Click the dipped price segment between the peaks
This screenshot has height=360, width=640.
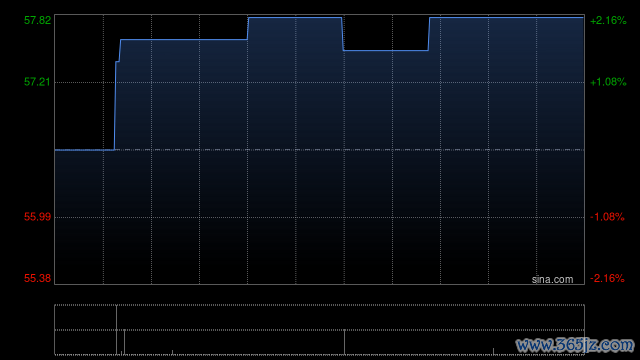click(386, 51)
